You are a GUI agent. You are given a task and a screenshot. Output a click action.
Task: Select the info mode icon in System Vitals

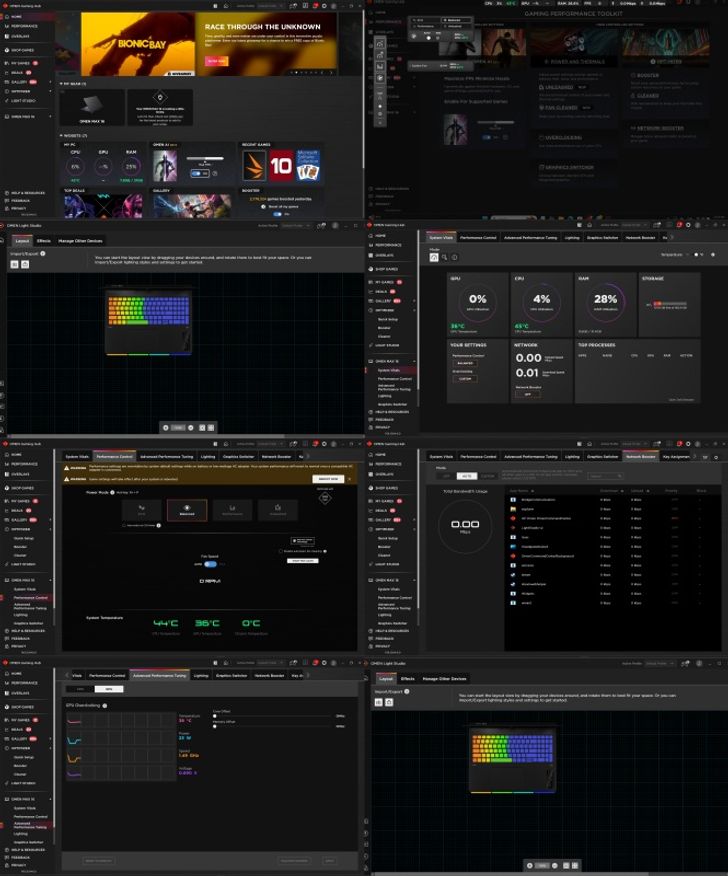pos(454,257)
